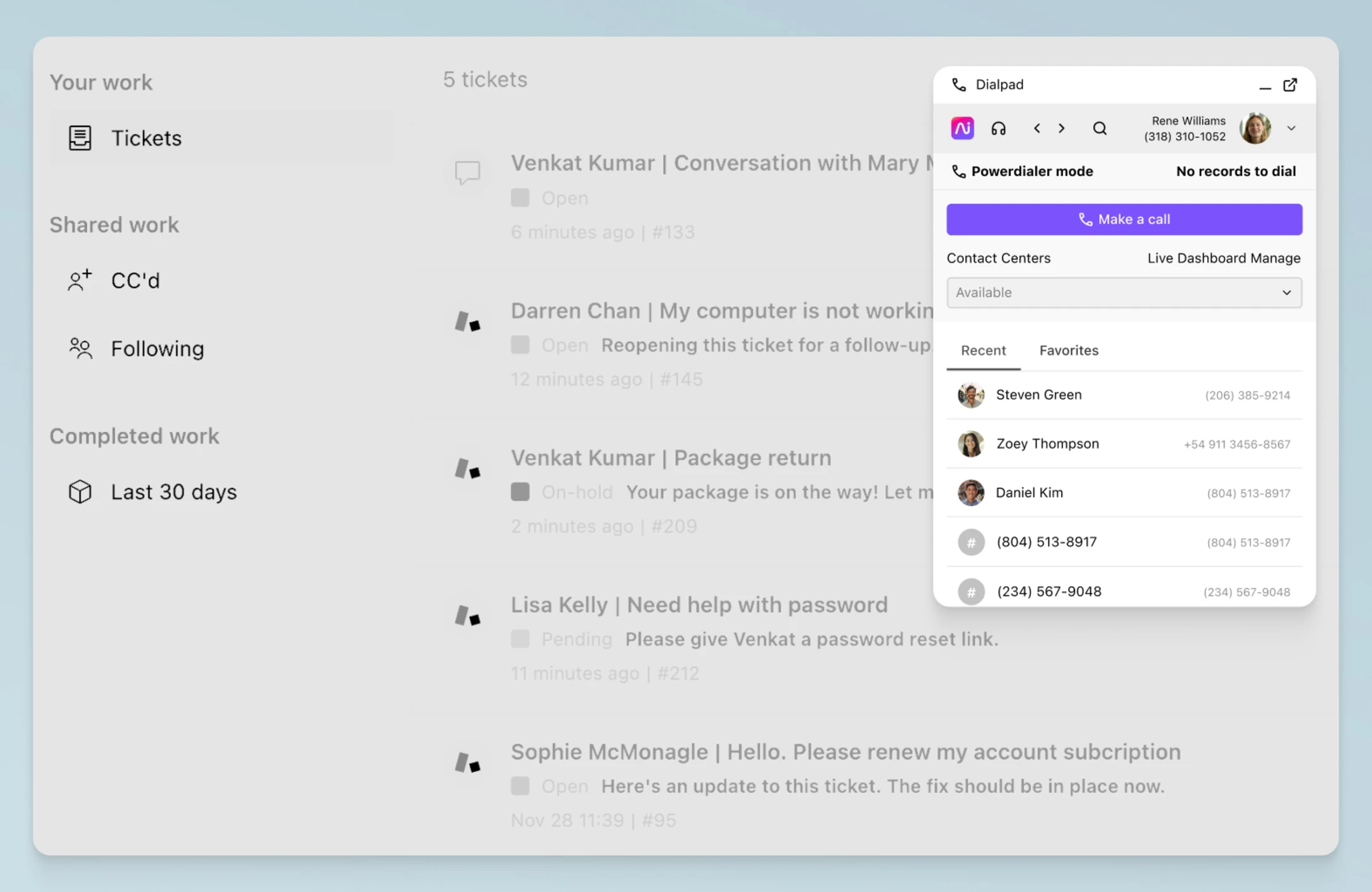Check the Pending checkbox on Lisa Kelly's ticket
Viewport: 1372px width, 892px height.
[520, 638]
